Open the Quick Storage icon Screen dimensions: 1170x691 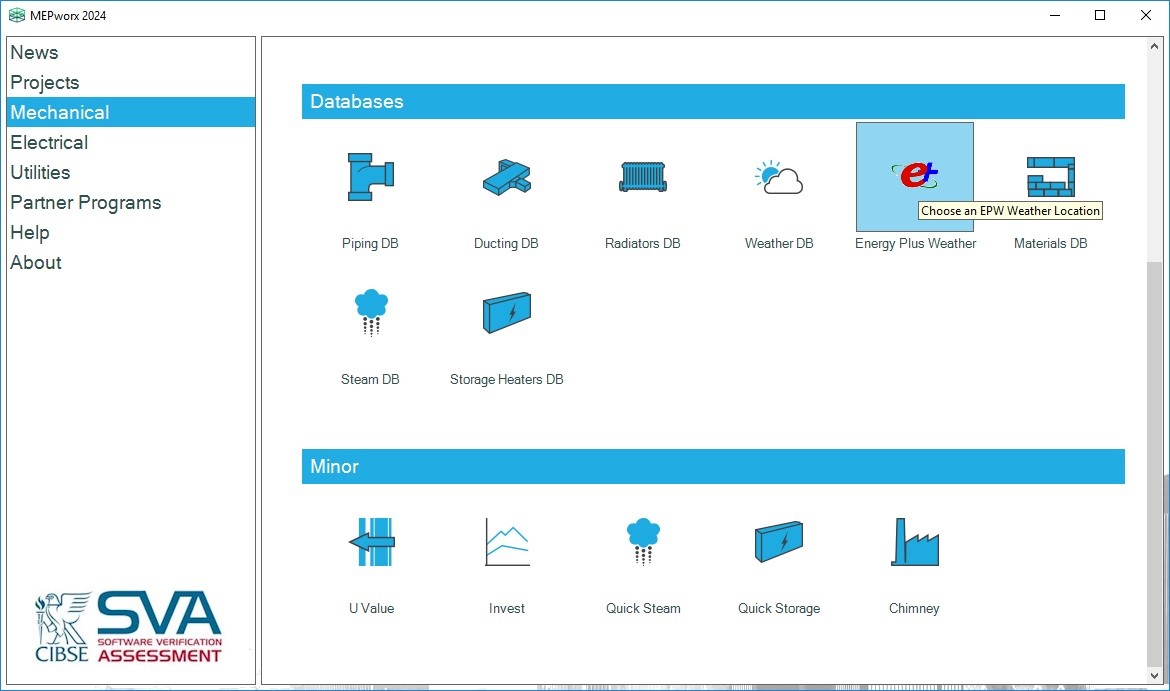[x=779, y=542]
